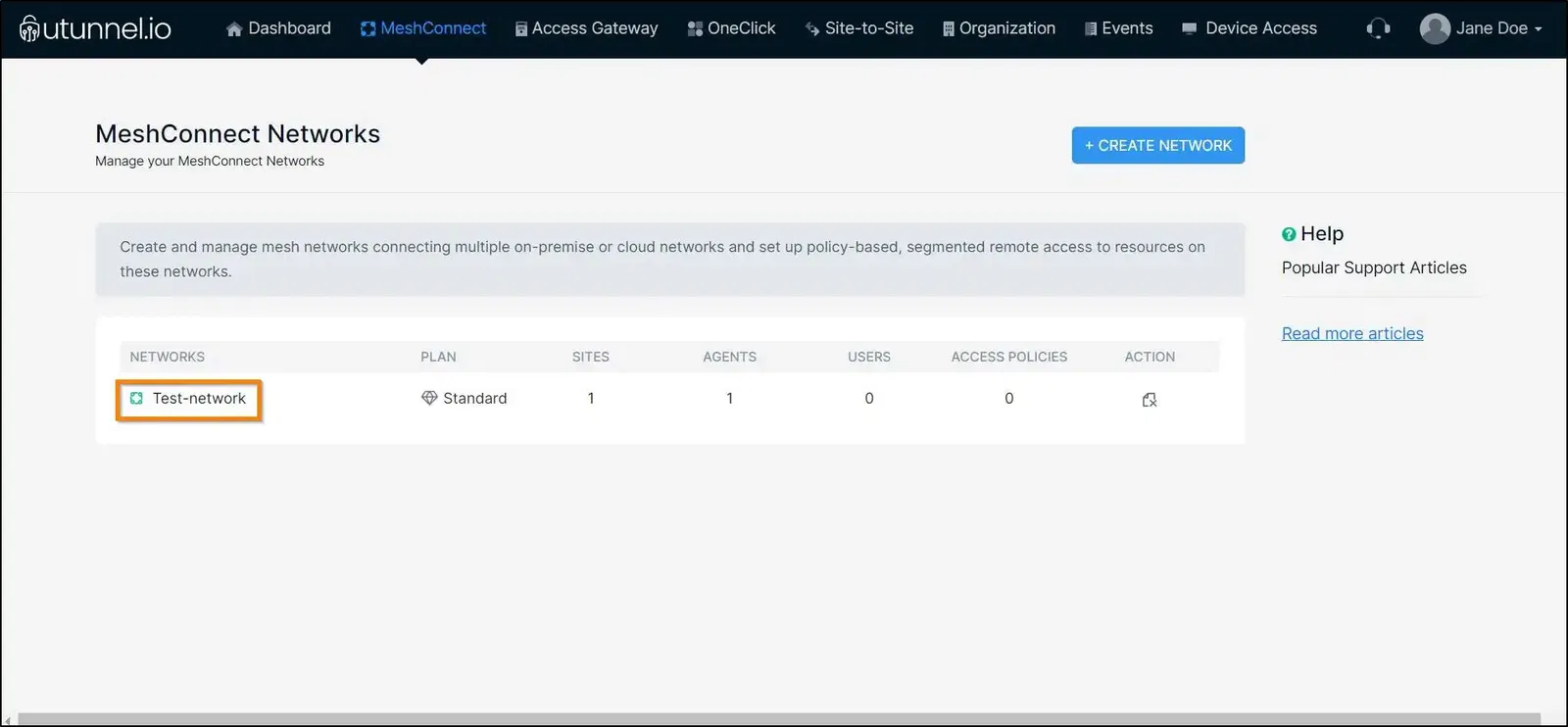
Task: Click the Sites count for Test-network
Action: point(591,399)
